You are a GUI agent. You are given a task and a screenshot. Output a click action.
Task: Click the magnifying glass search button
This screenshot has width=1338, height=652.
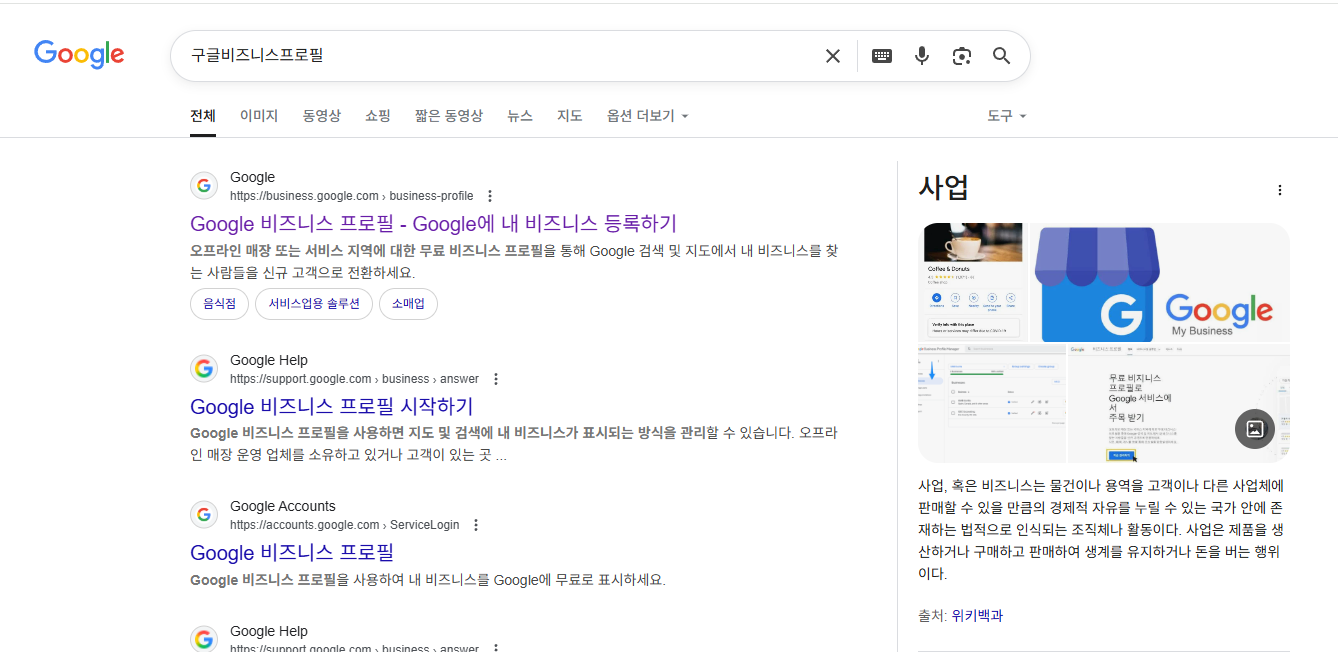(1002, 56)
